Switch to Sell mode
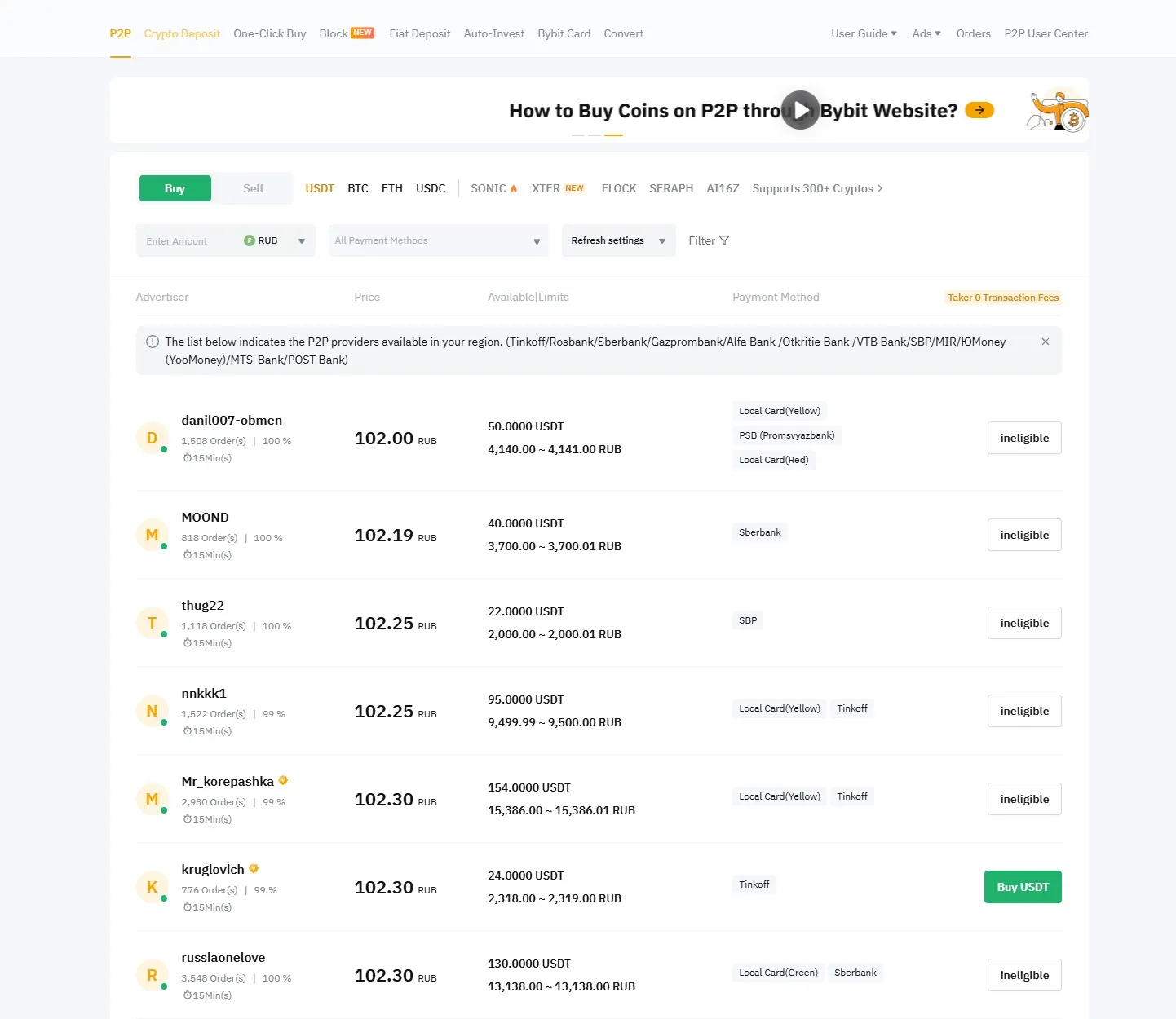 coord(253,188)
